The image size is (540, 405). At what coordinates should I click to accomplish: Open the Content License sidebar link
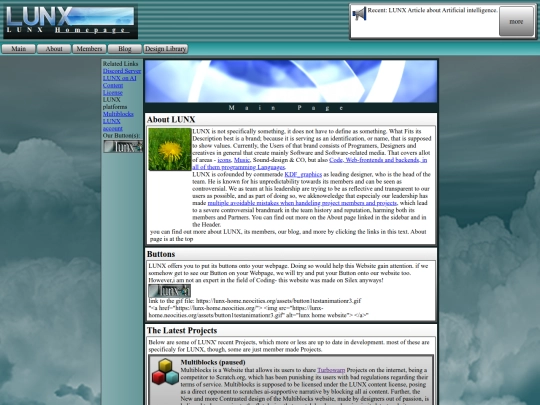coord(113,89)
